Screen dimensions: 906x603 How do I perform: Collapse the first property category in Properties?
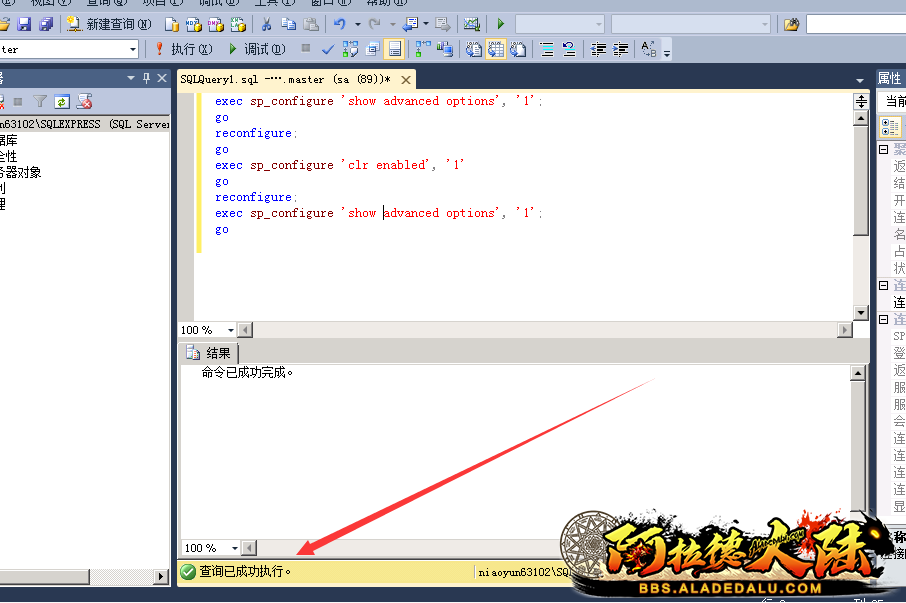883,149
